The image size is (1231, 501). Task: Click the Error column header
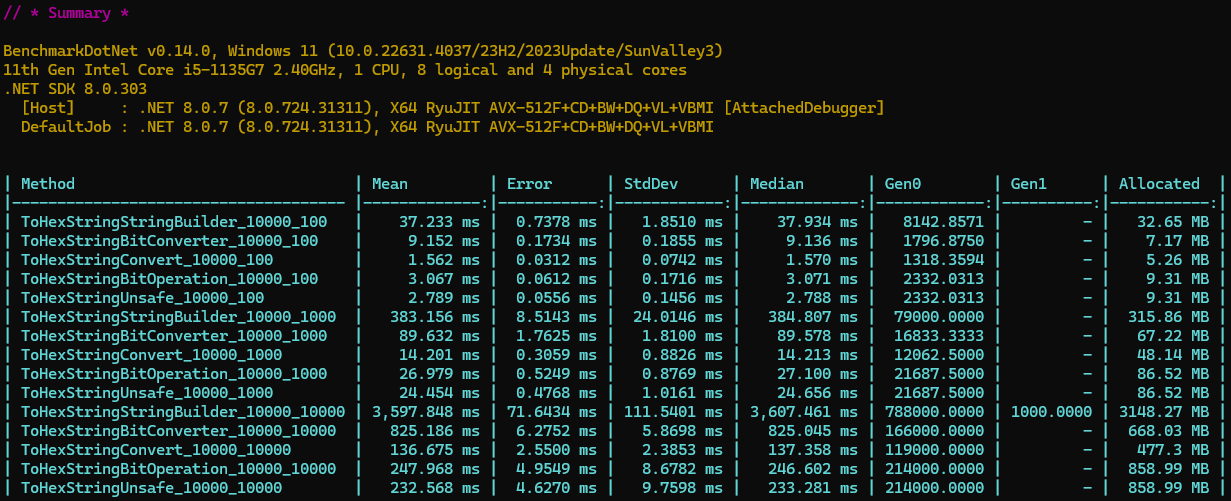pos(529,184)
